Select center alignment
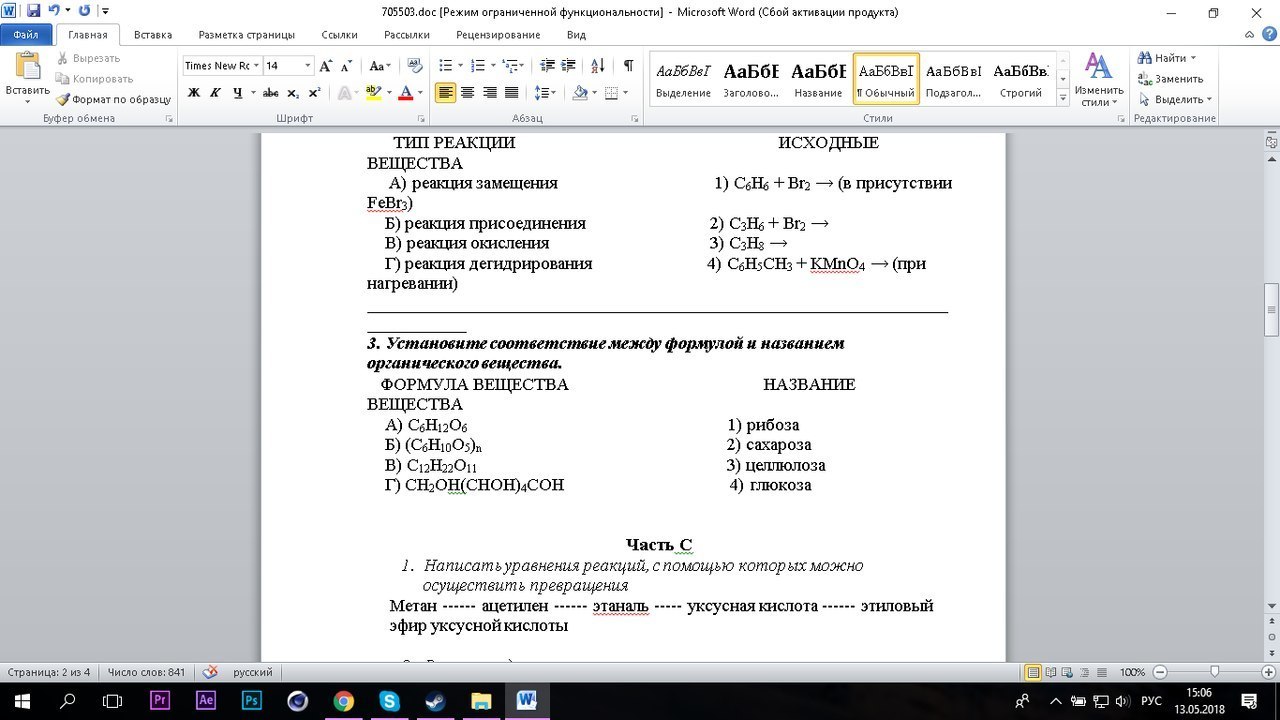Screen dimensions: 1280x720 (468, 93)
